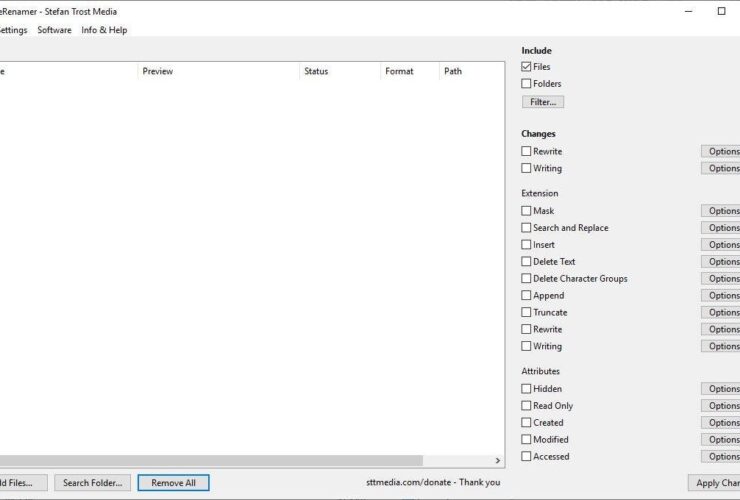Viewport: 740px width, 500px height.
Task: Maximize the FileRenamer window
Action: 721,11
